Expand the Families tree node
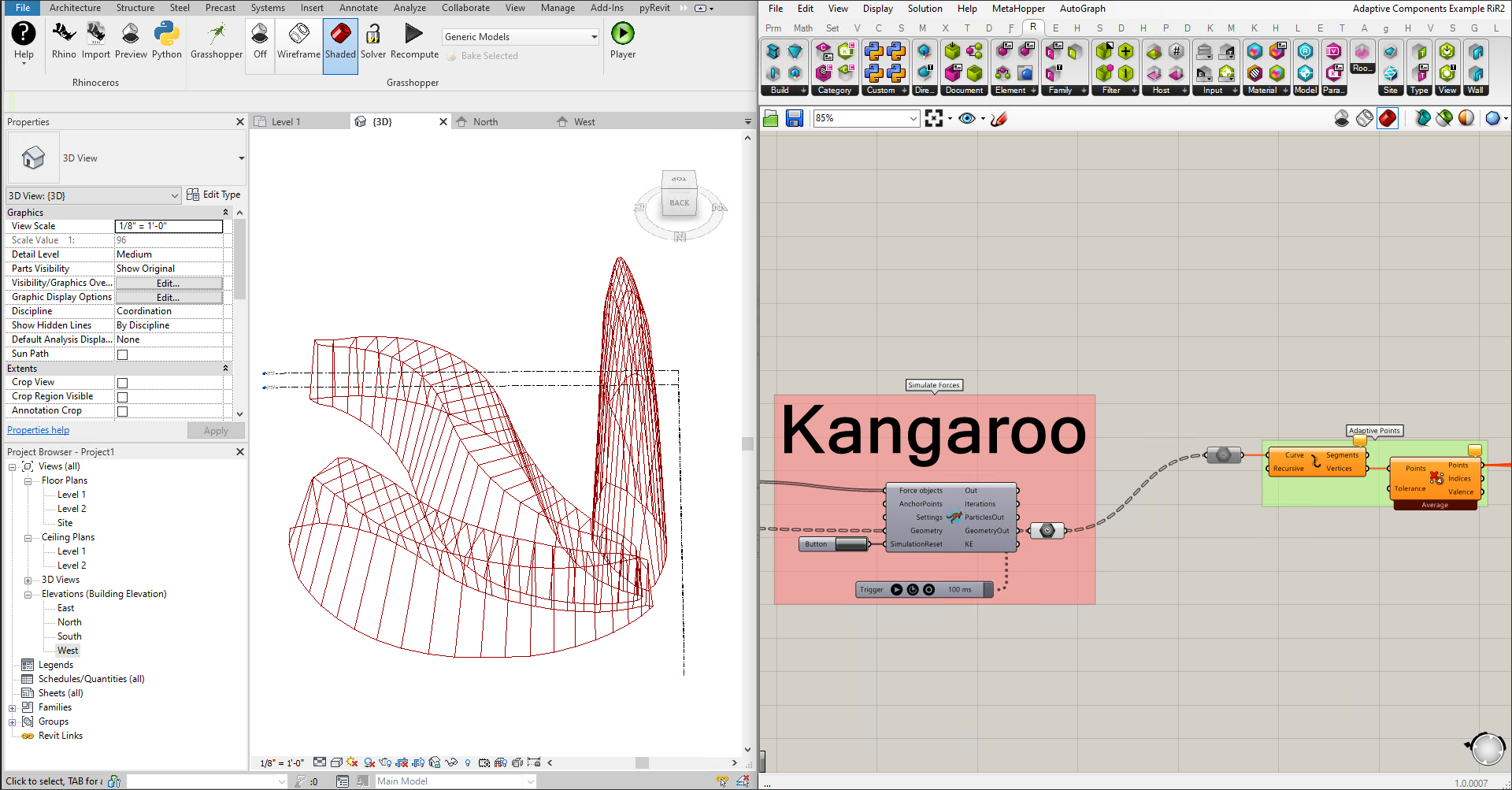This screenshot has width=1512, height=790. click(x=12, y=707)
